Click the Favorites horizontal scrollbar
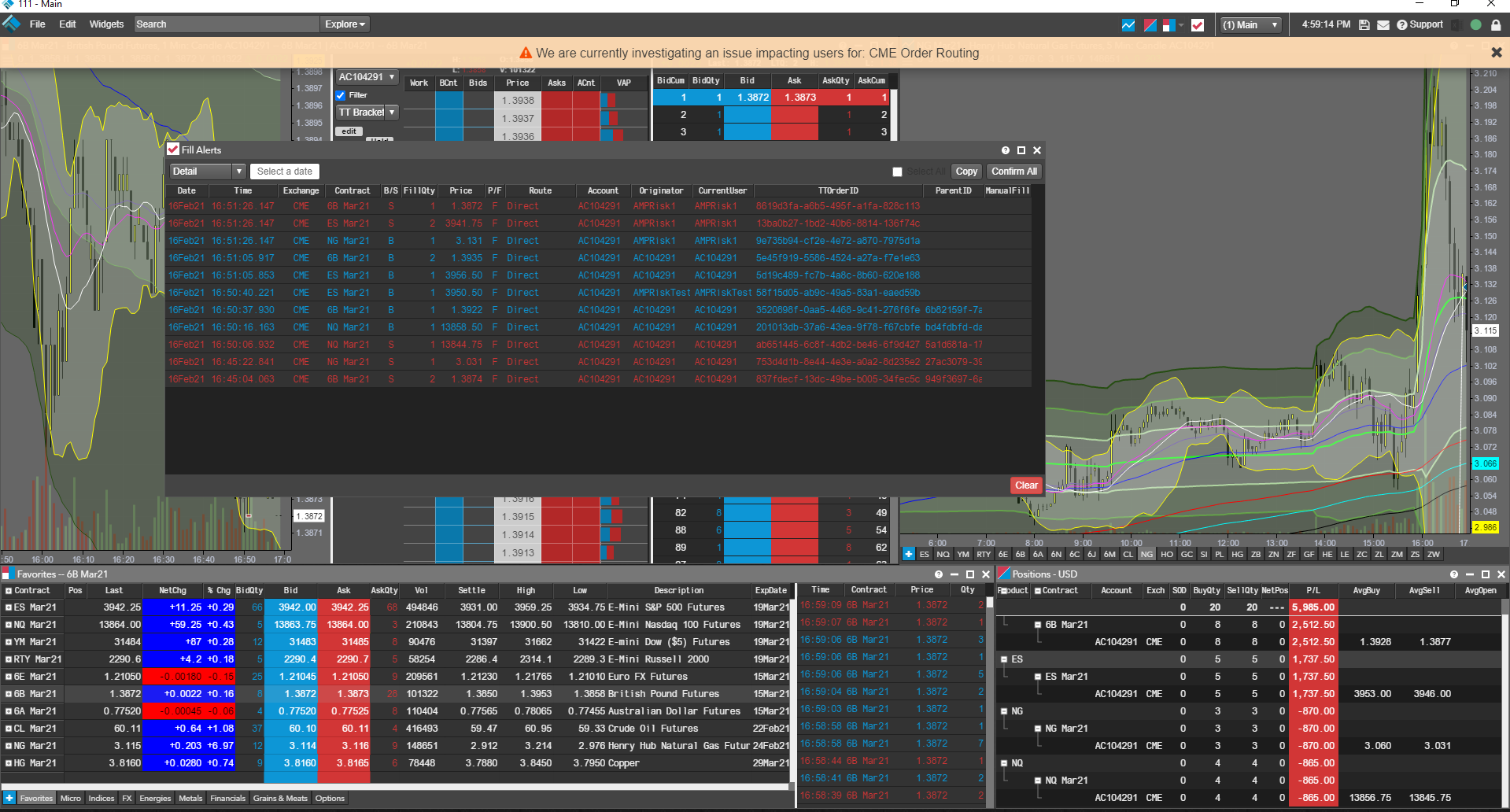Screen dimensions: 1510x812 pos(395,786)
